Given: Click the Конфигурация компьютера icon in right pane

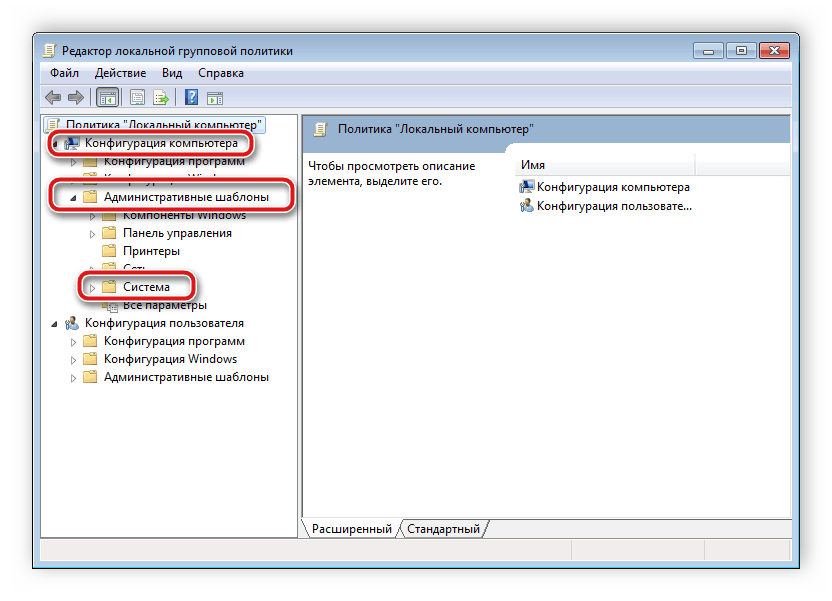Looking at the screenshot, I should [x=527, y=186].
